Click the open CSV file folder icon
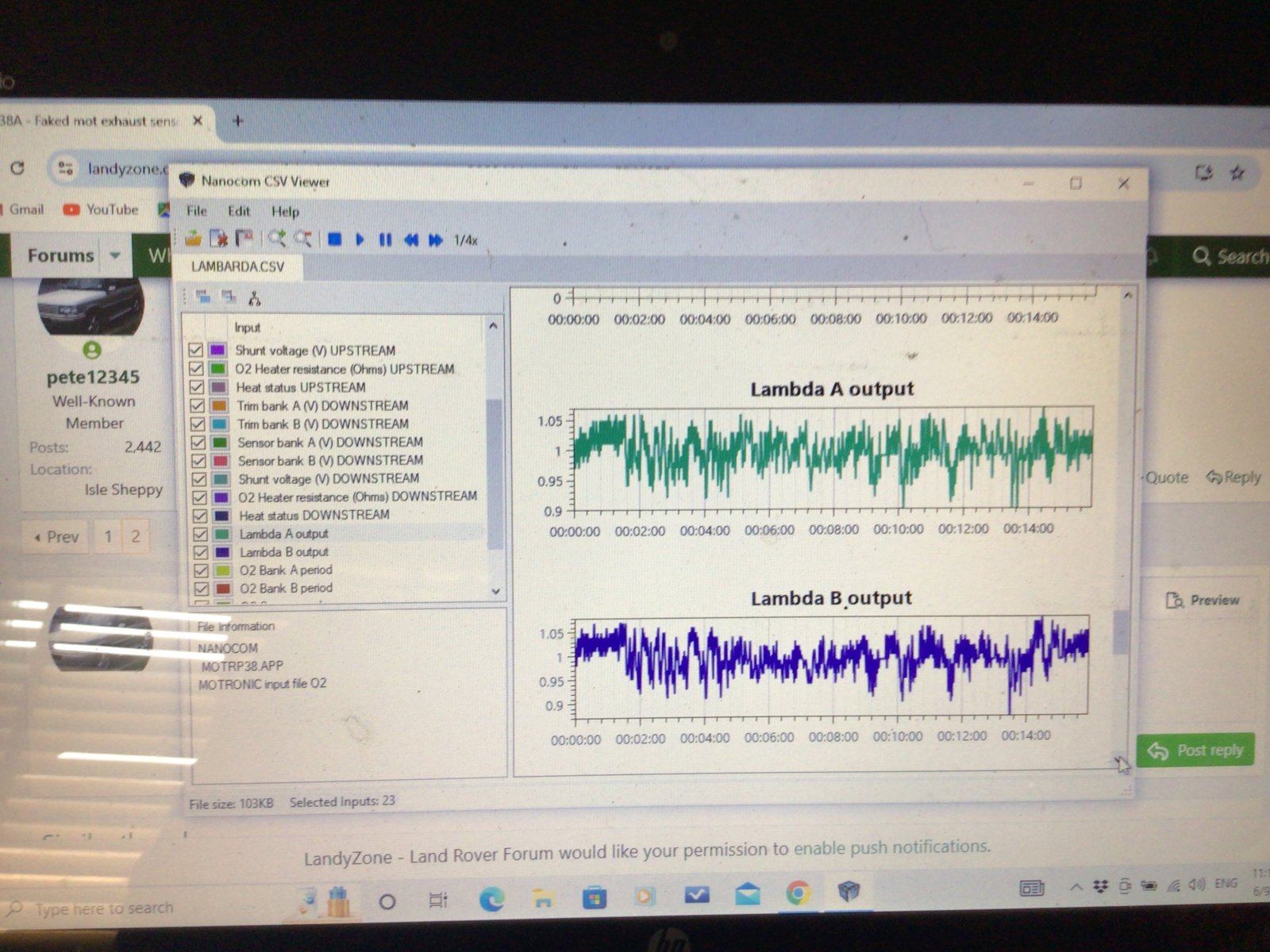The image size is (1270, 952). coord(193,237)
